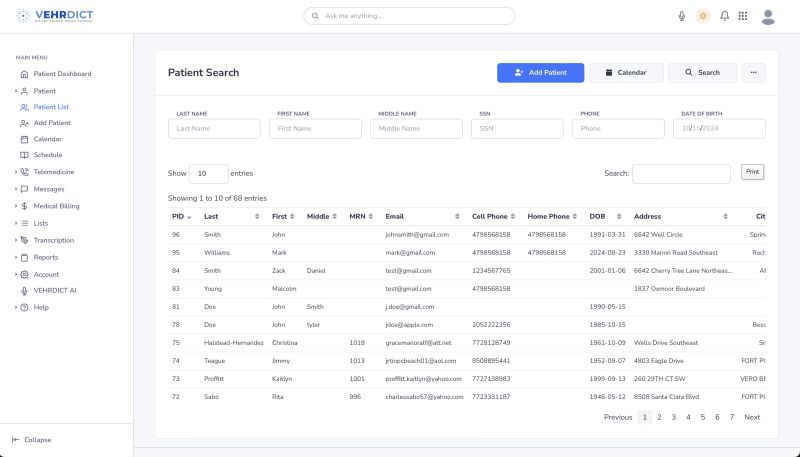Expand the Medical Billing chevron
The width and height of the screenshot is (800, 457).
[x=16, y=206]
